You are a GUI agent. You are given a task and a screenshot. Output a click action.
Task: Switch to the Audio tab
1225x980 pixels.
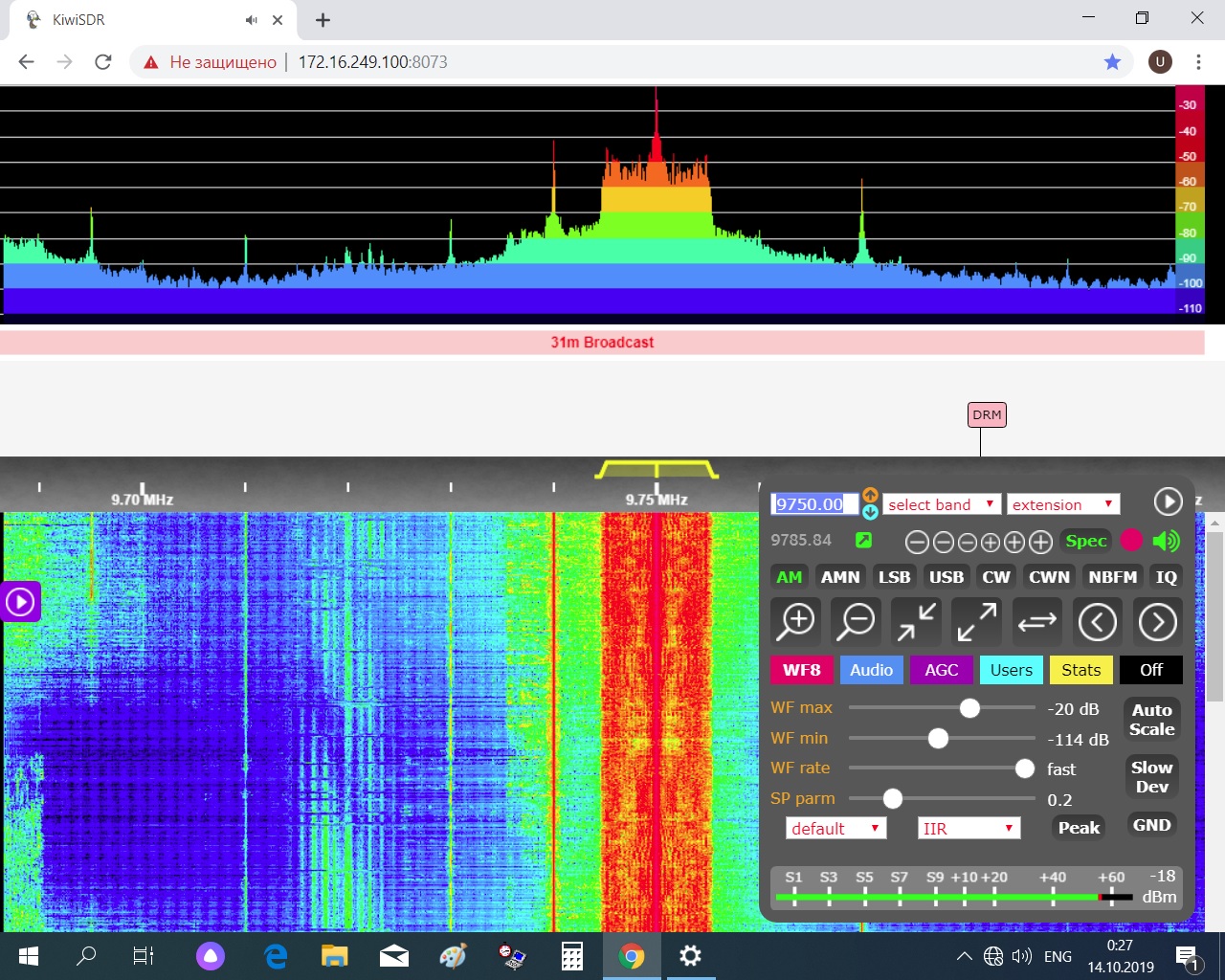[x=871, y=670]
